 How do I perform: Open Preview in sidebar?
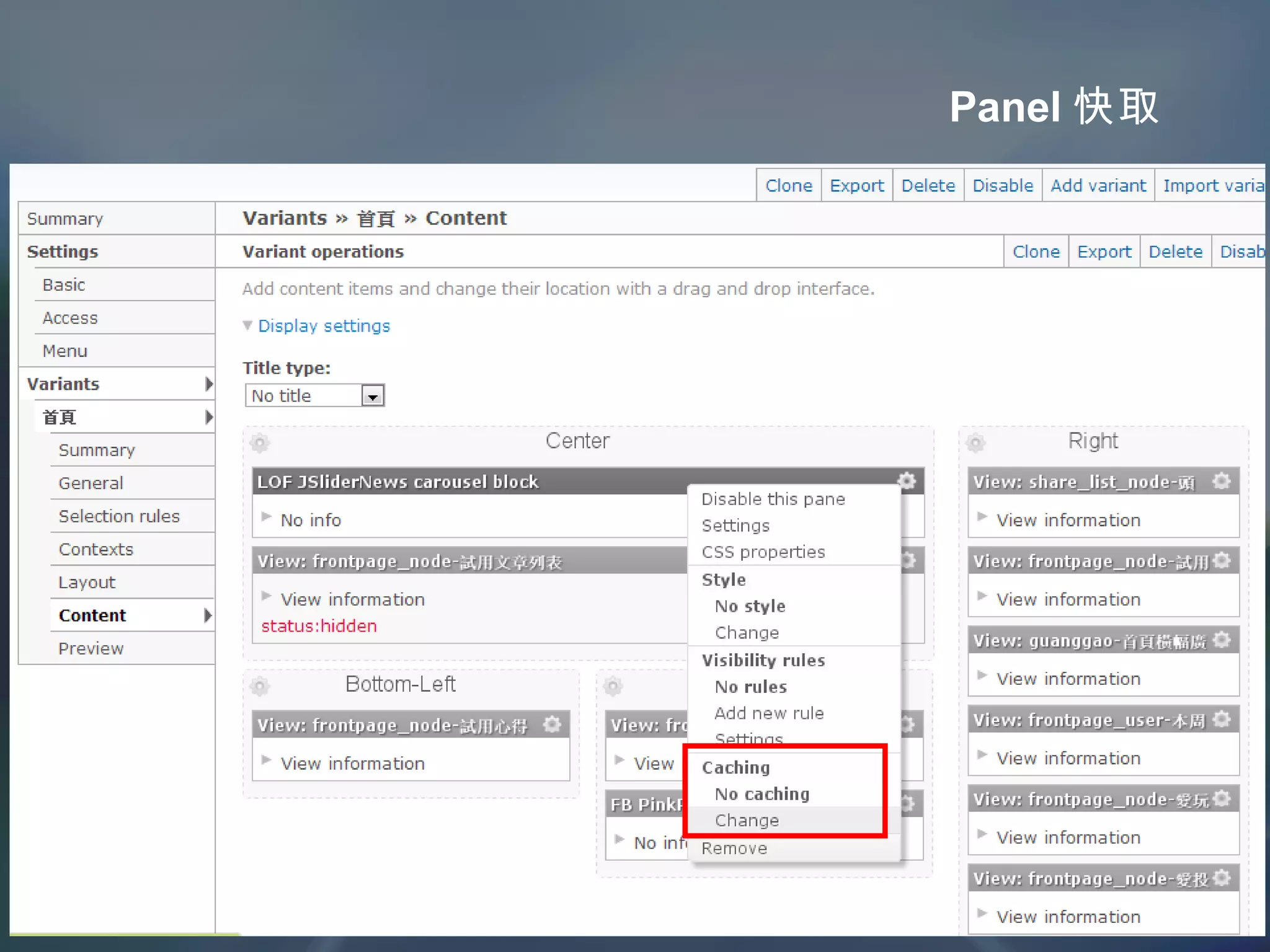coord(132,648)
